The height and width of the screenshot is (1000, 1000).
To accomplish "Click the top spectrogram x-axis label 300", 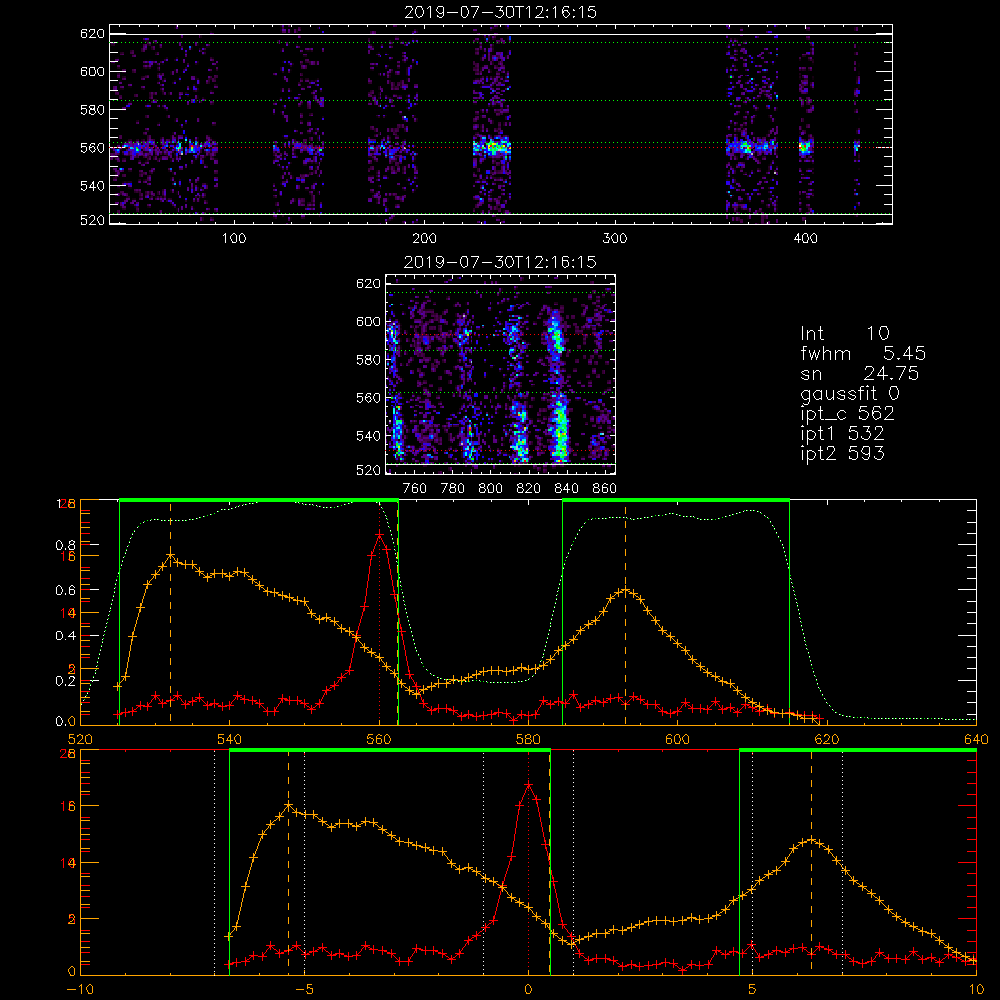I will pyautogui.click(x=615, y=239).
